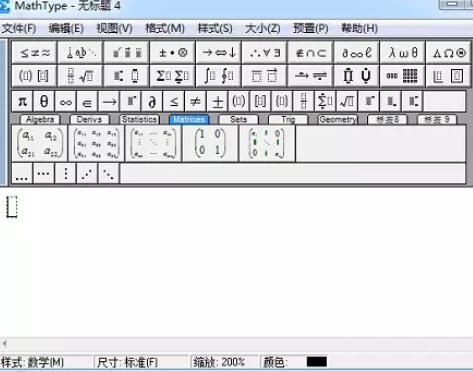Insert the right arrow from small bar
The height and width of the screenshot is (372, 473).
(x=109, y=101)
